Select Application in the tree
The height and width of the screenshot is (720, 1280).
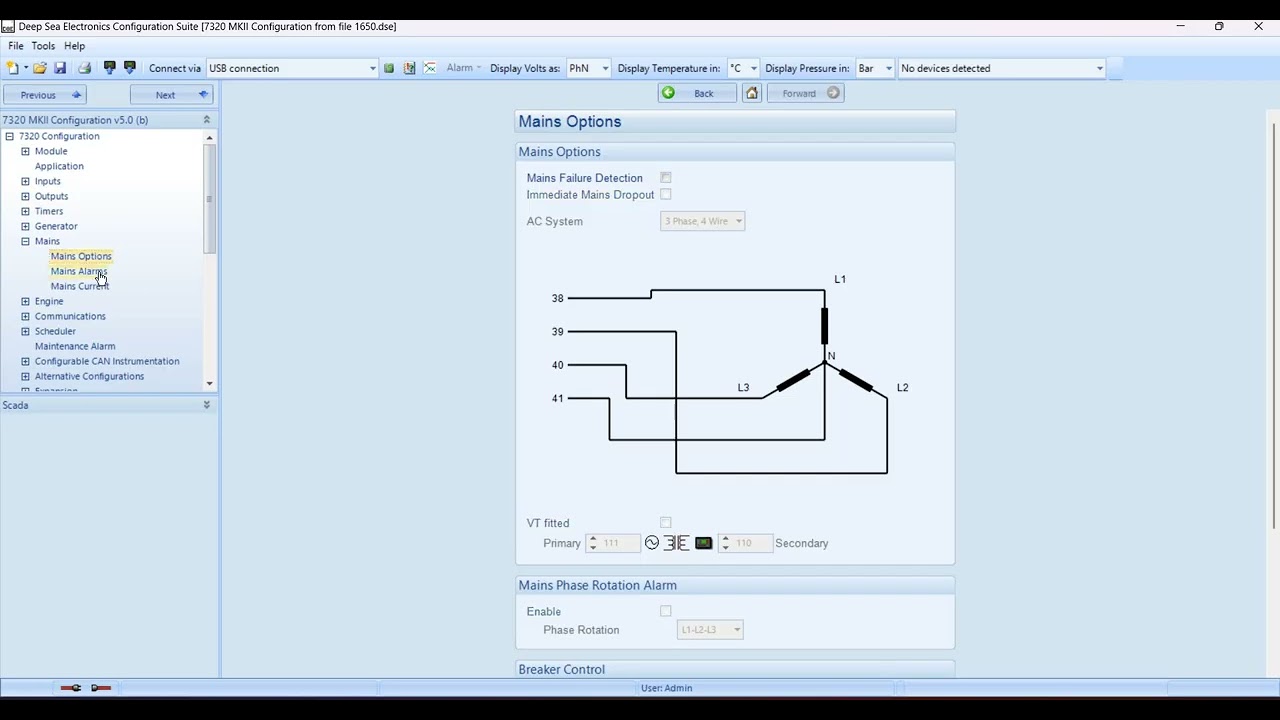pyautogui.click(x=59, y=166)
